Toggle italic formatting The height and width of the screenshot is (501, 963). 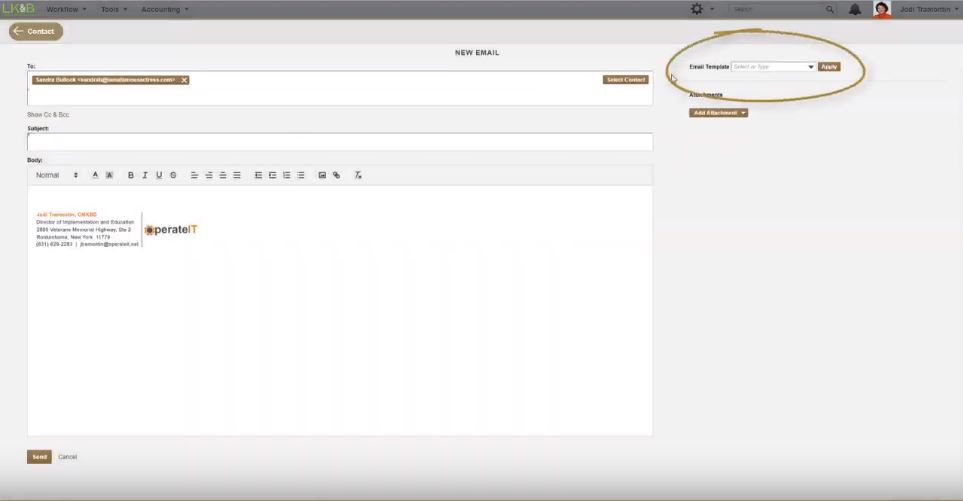(x=144, y=175)
